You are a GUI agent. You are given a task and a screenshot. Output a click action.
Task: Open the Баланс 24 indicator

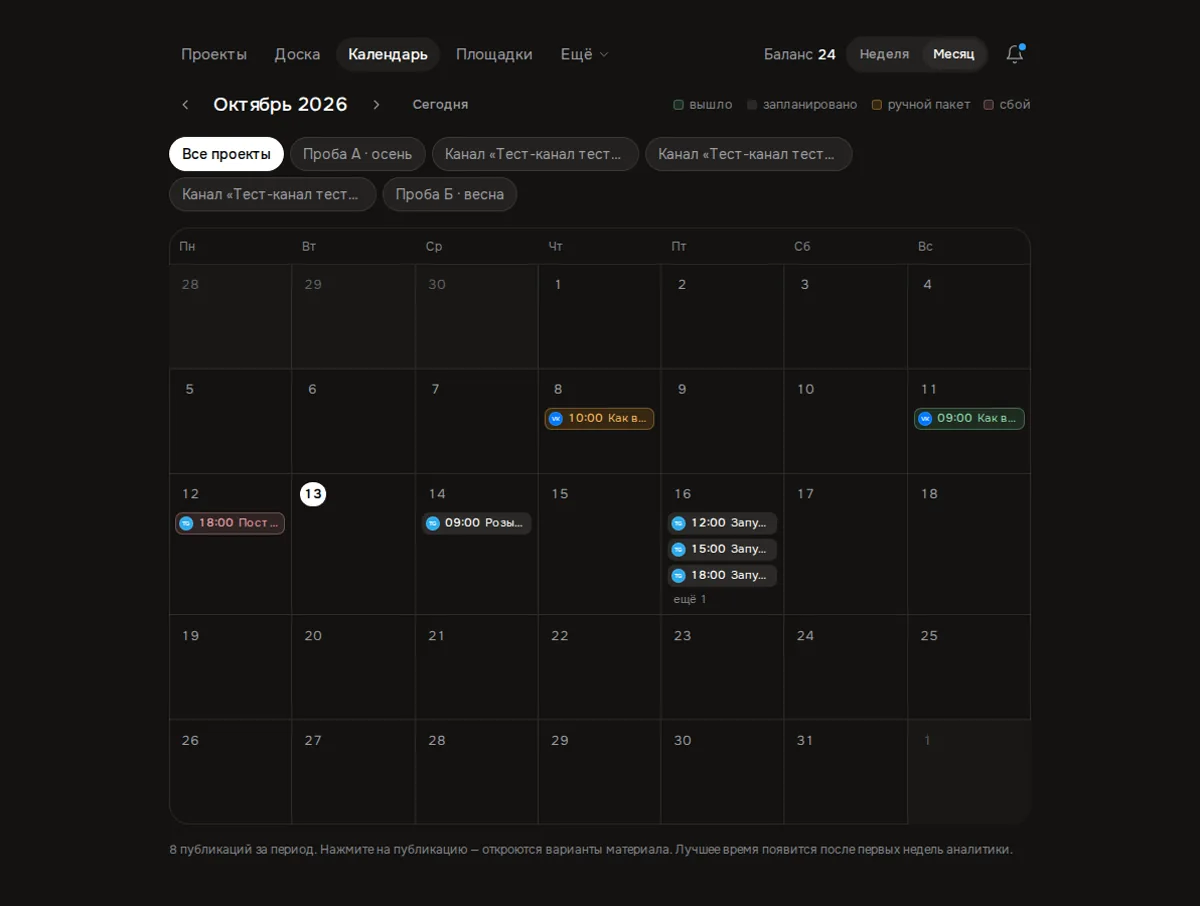click(x=800, y=54)
